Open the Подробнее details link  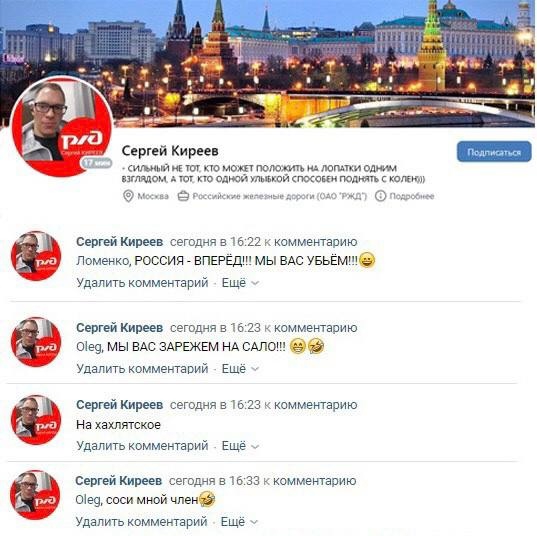(412, 196)
